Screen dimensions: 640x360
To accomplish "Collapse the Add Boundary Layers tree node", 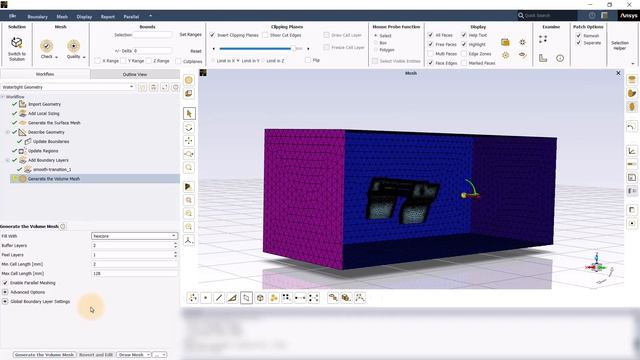I will pos(8,160).
